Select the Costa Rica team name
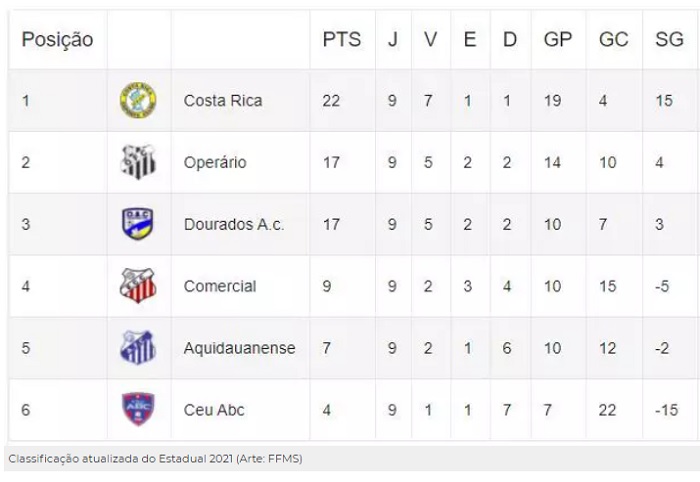Viewport: 700px width, 482px height. [223, 101]
